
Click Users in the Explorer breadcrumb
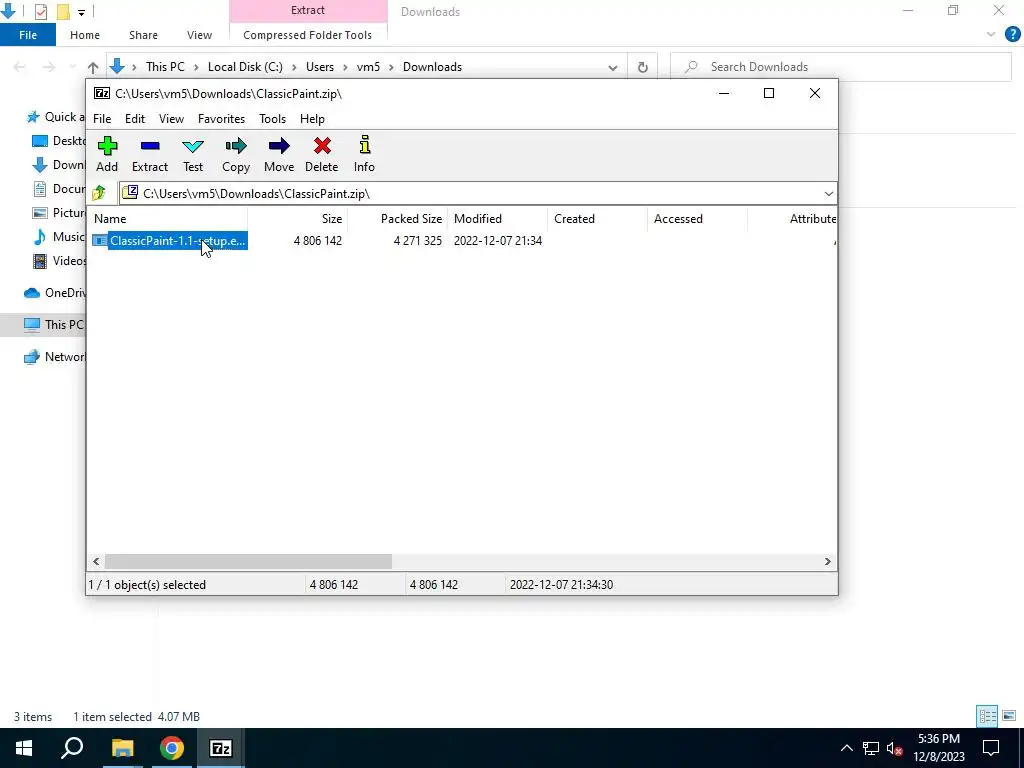(x=320, y=67)
